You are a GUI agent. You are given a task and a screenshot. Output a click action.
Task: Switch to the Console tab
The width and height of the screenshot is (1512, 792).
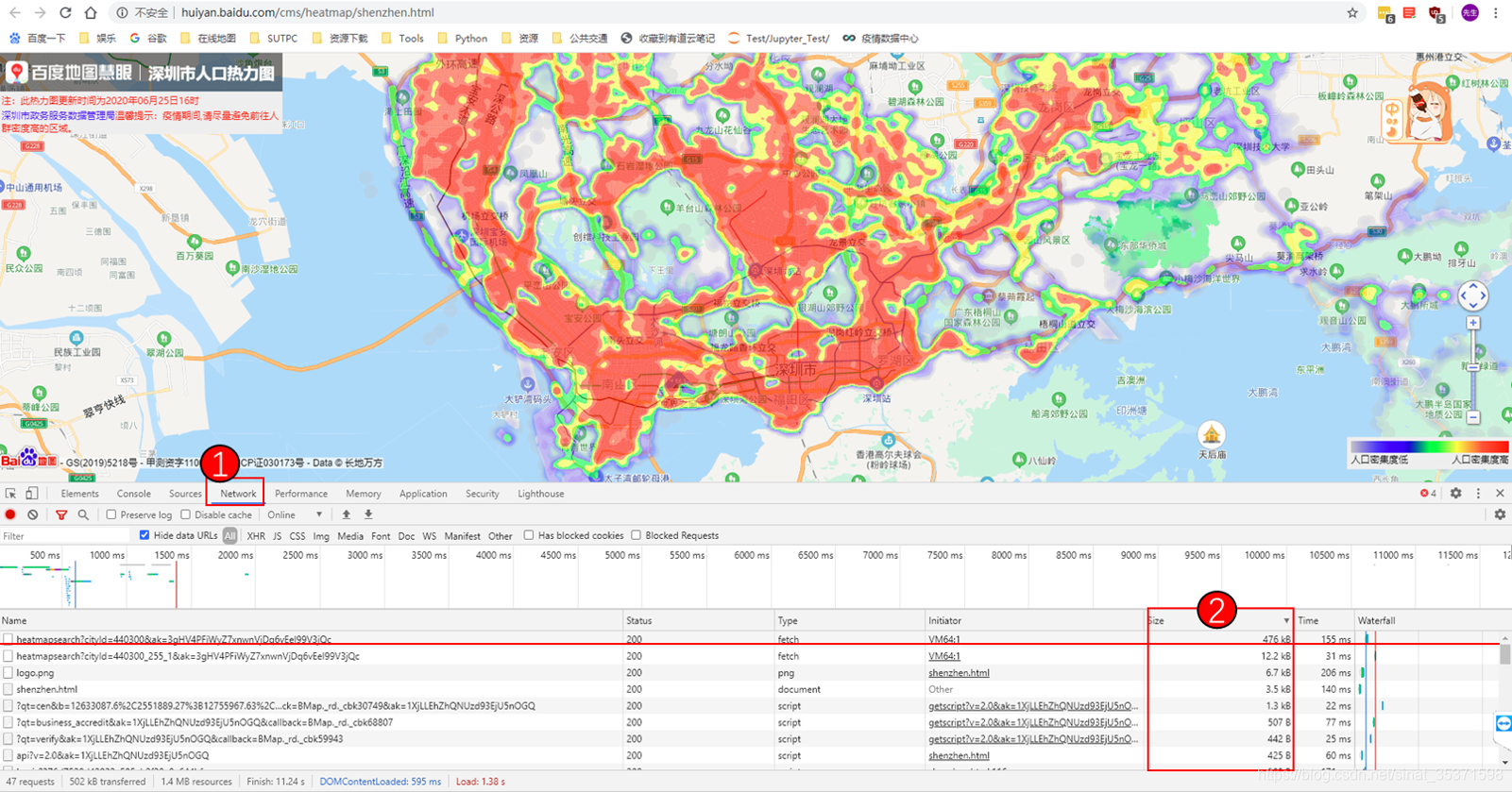click(133, 494)
